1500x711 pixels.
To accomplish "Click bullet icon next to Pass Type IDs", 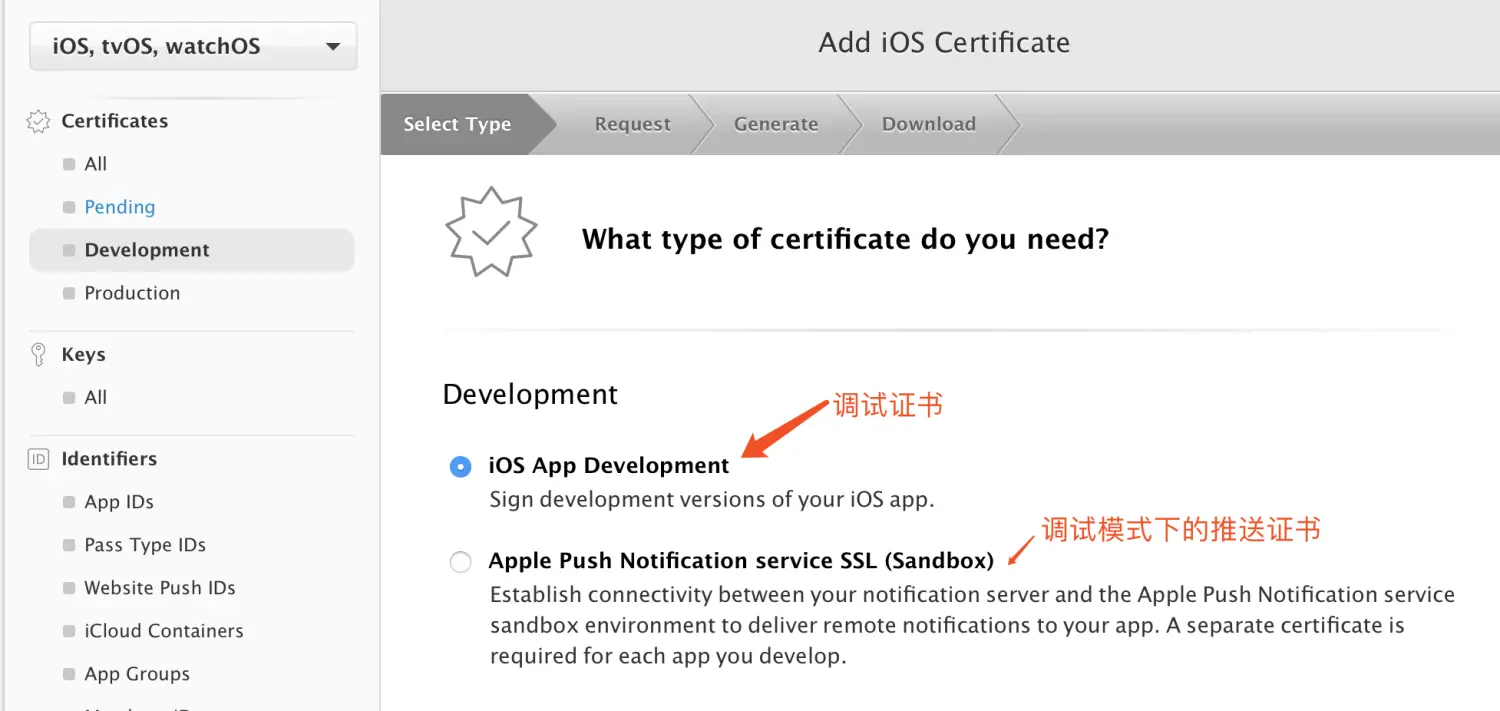I will [x=69, y=545].
